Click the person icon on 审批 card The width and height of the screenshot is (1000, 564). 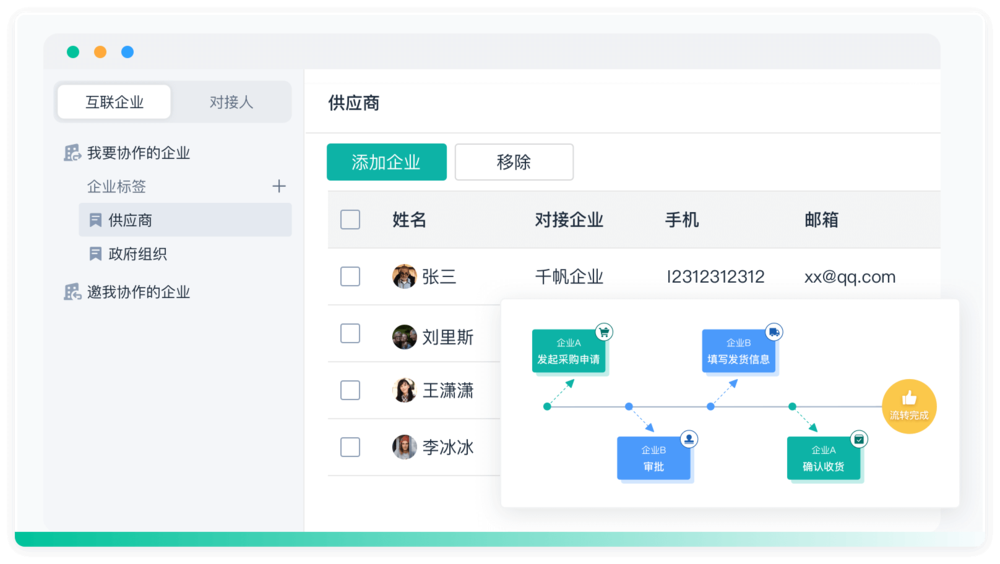click(x=689, y=438)
